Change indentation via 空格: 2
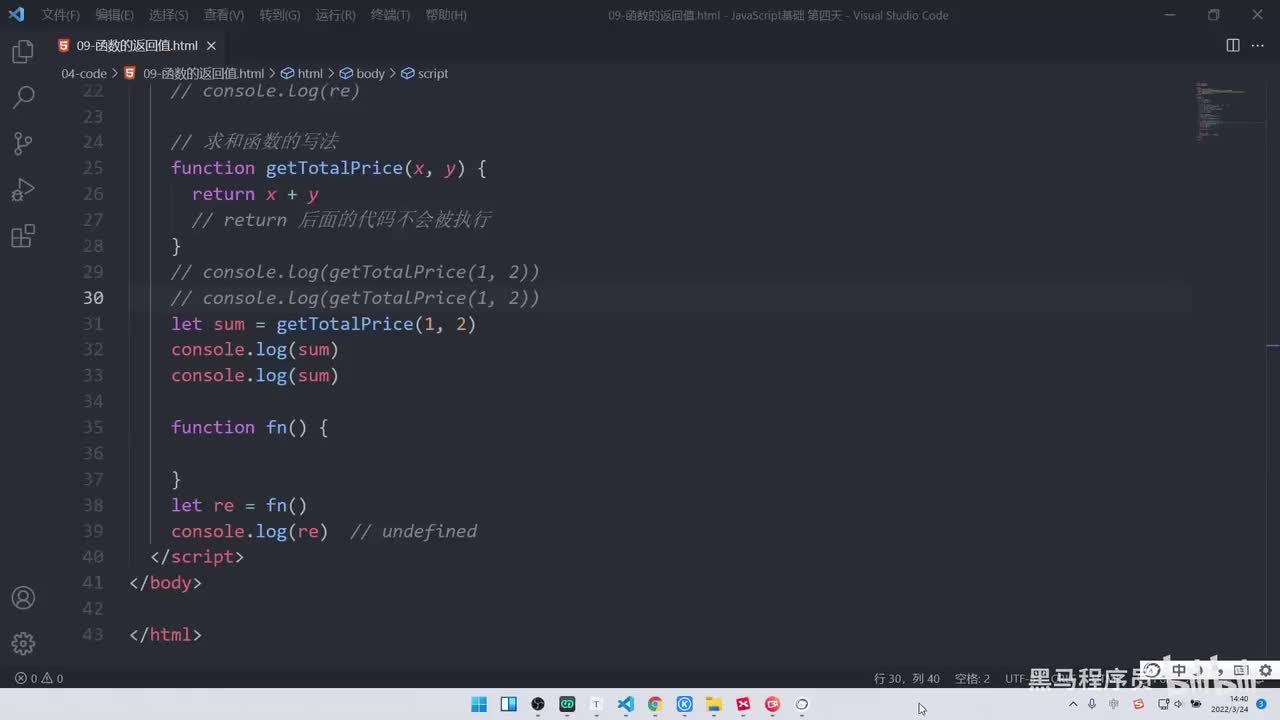The width and height of the screenshot is (1280, 720). (972, 678)
